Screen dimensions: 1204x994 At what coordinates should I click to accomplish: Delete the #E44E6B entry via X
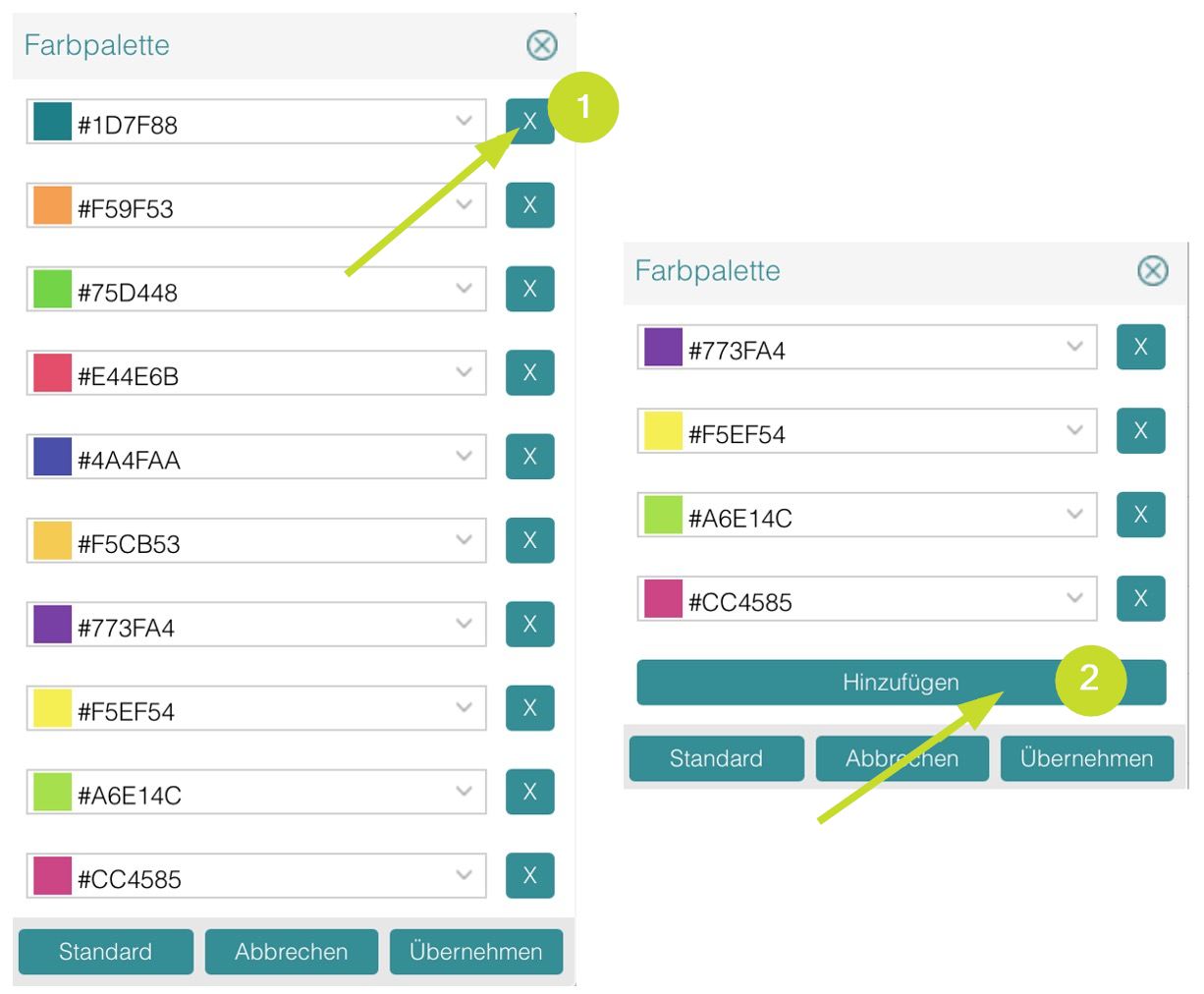(529, 373)
